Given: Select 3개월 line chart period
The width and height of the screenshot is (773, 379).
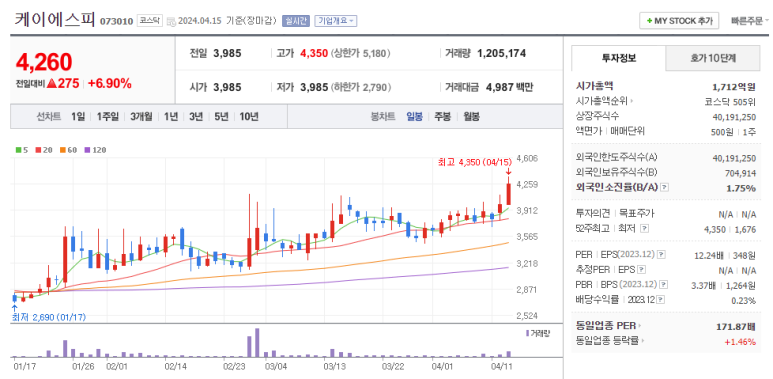Looking at the screenshot, I should [x=141, y=117].
